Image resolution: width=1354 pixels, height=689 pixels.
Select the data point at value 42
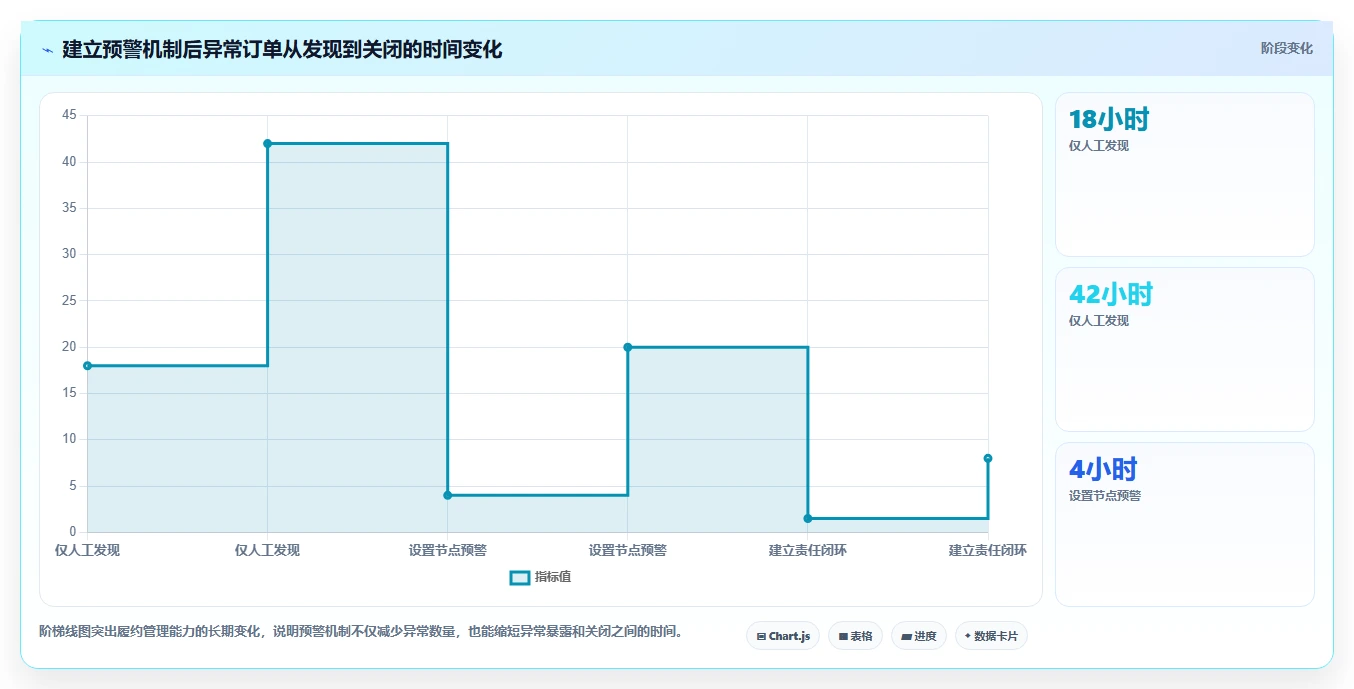pos(267,143)
